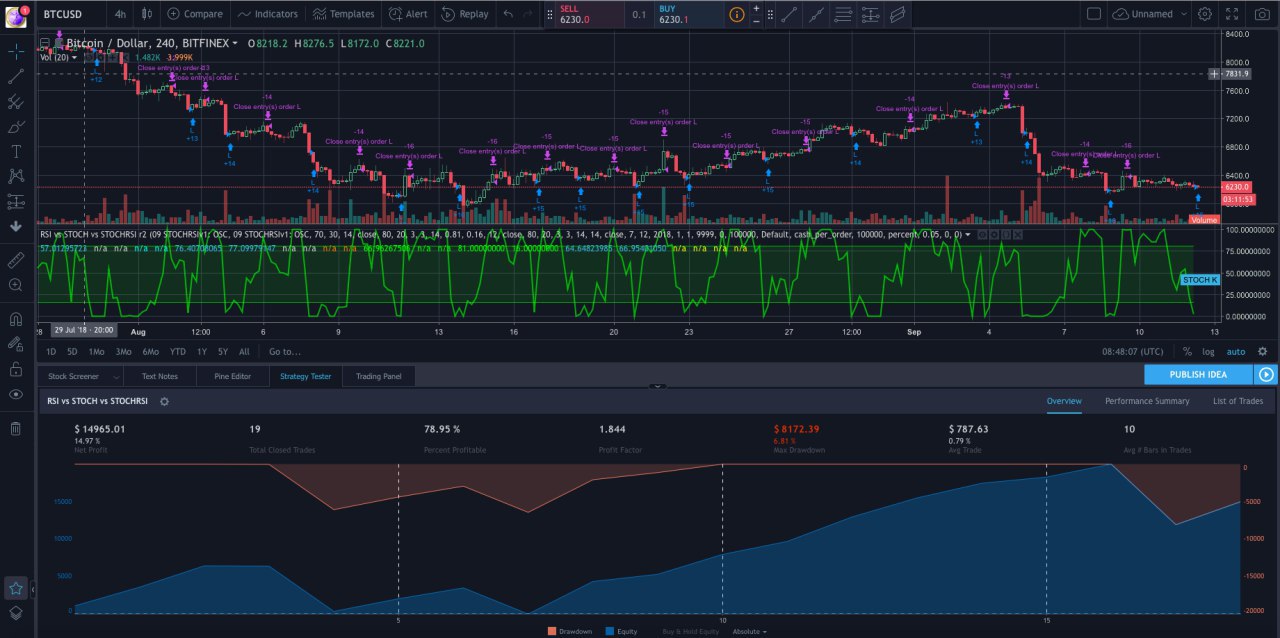The width and height of the screenshot is (1280, 638).
Task: Switch to Performance Summary view
Action: pos(1147,401)
